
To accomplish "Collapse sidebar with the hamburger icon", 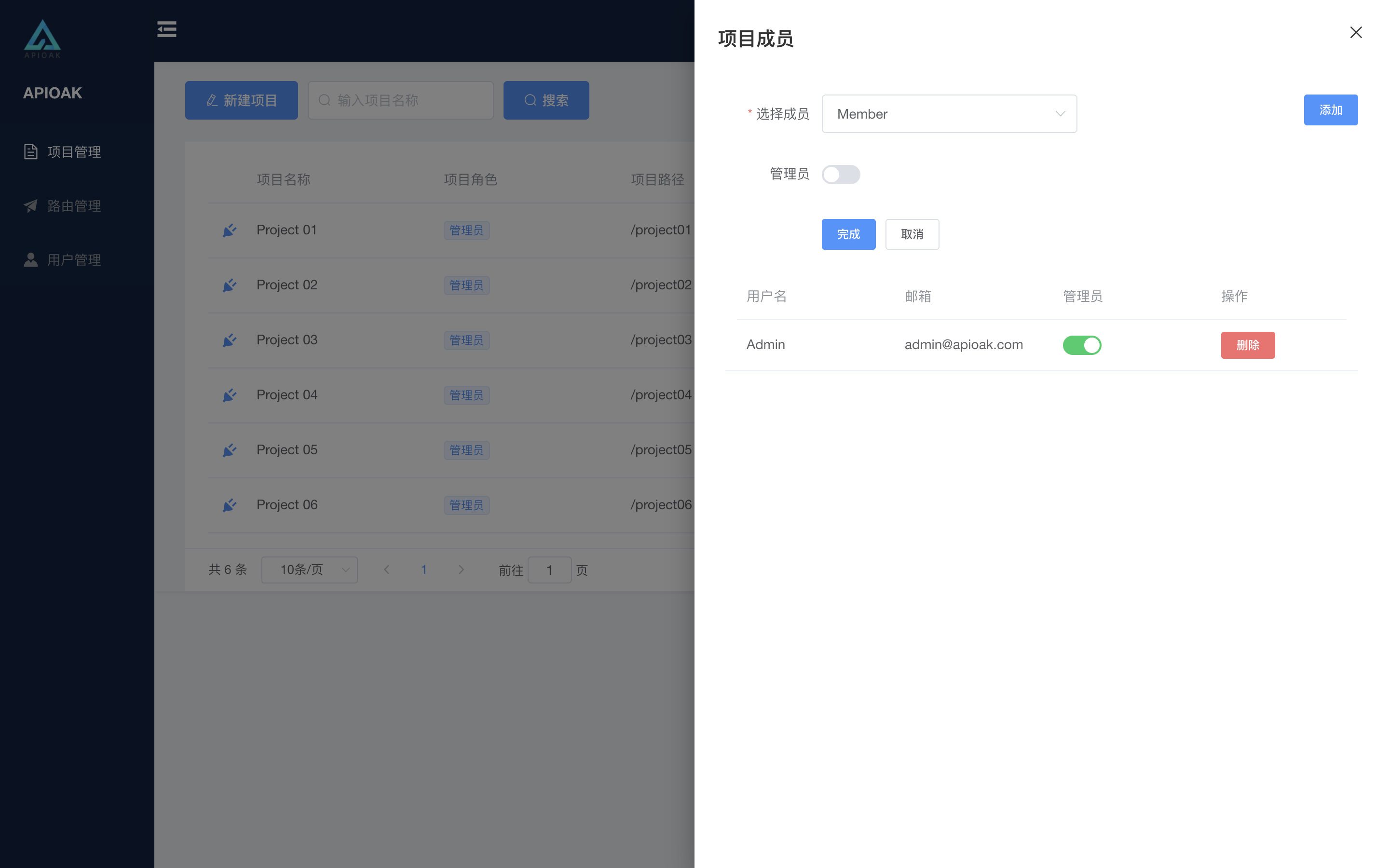I will point(166,29).
